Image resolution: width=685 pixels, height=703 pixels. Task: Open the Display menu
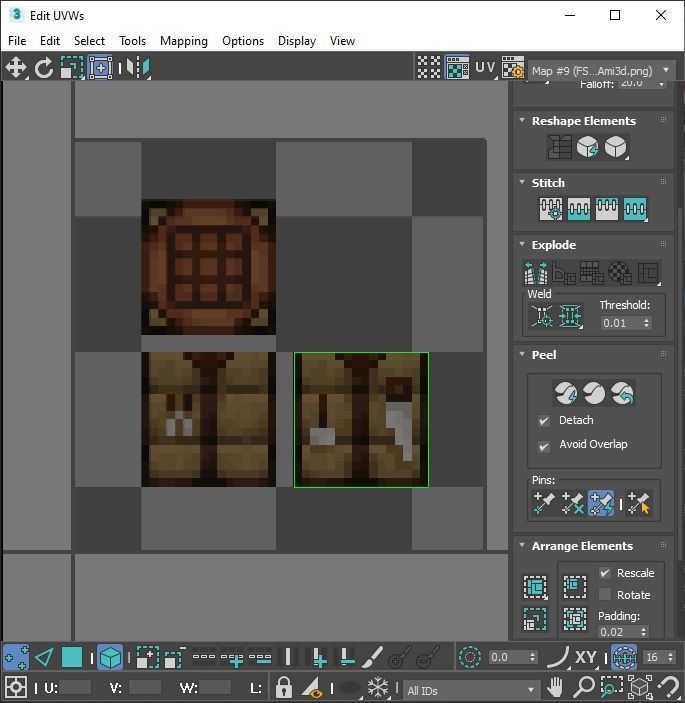coord(297,41)
